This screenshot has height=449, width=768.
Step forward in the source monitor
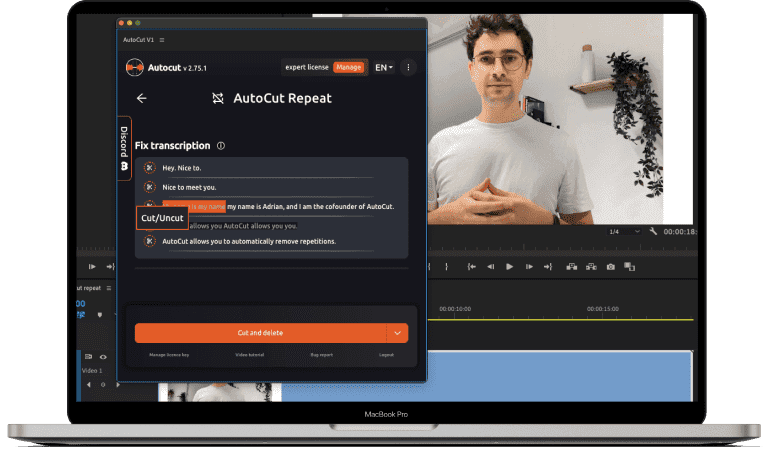(92, 267)
